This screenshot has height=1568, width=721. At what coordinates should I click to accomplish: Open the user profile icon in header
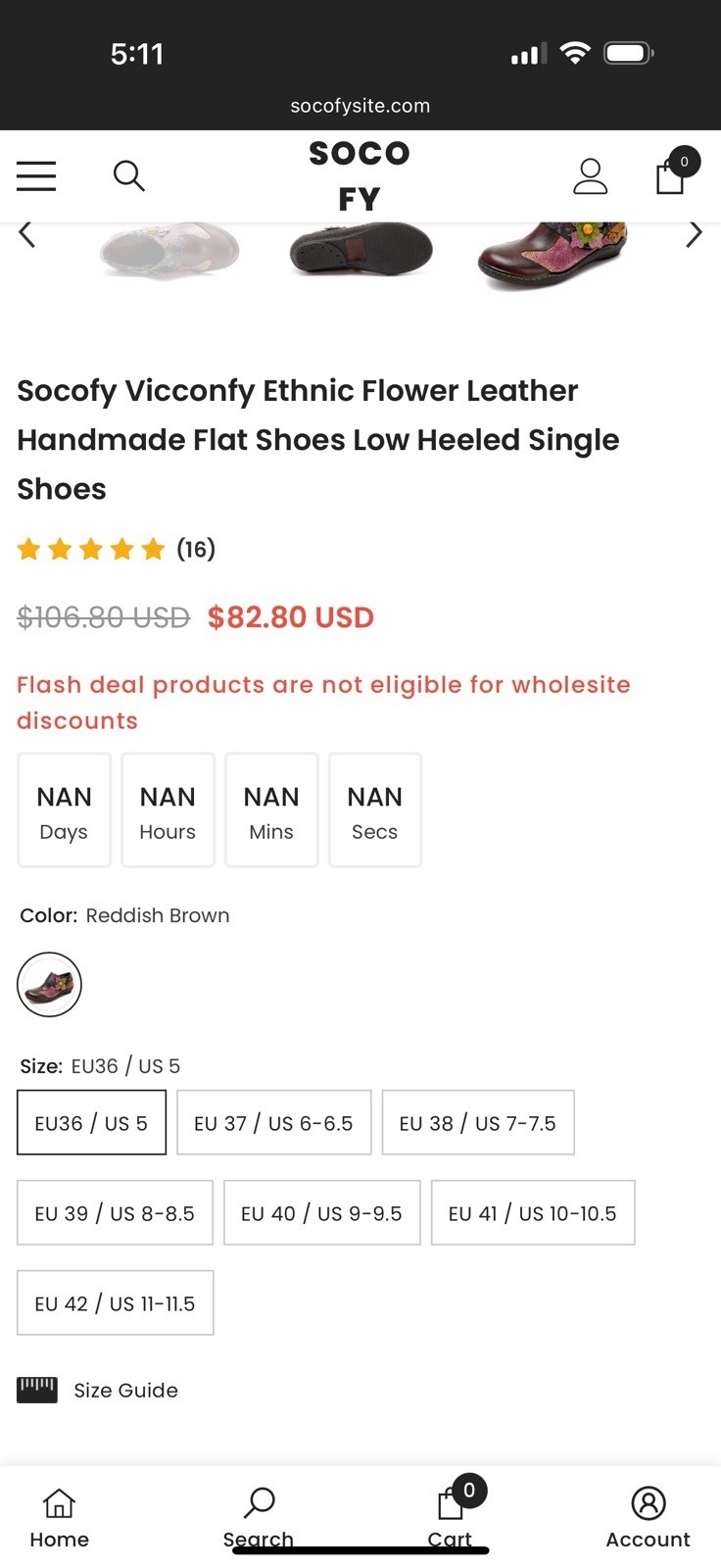point(590,175)
